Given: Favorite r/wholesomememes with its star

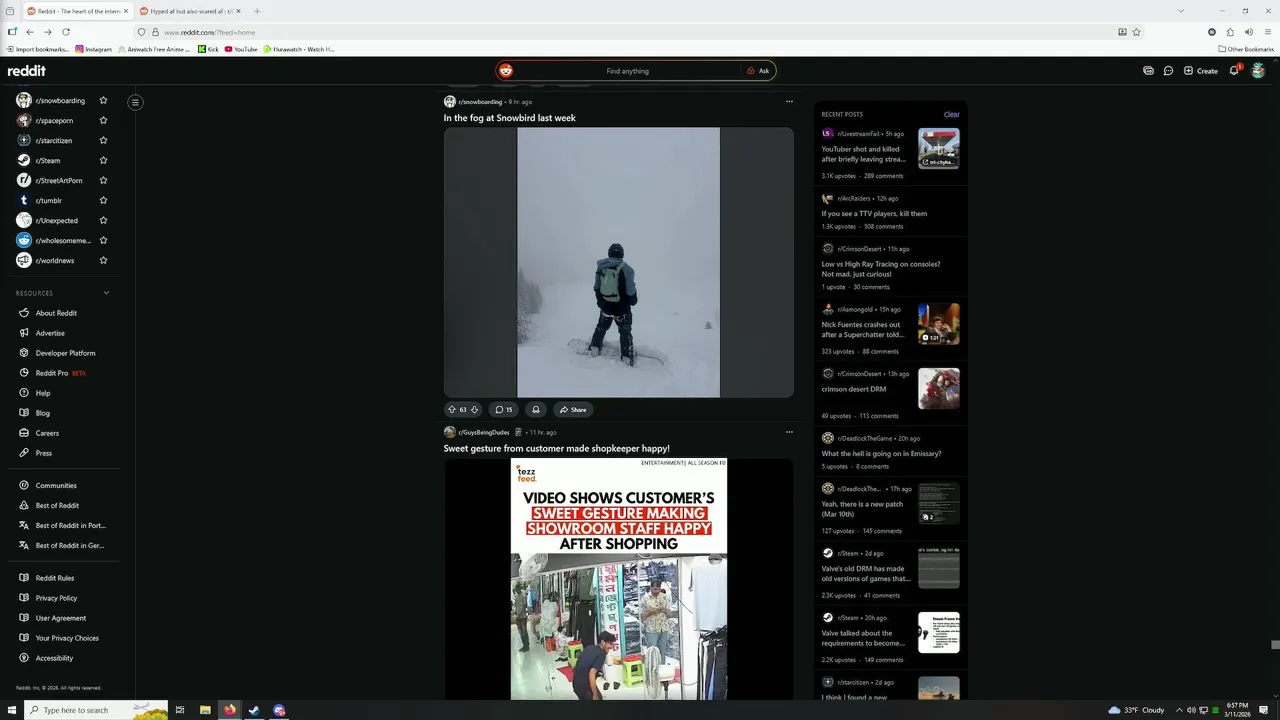Looking at the screenshot, I should pos(103,241).
